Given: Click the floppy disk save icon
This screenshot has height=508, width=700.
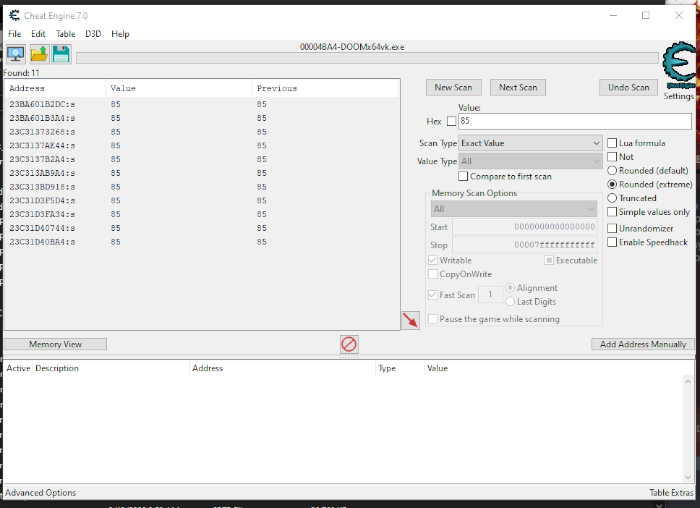Looking at the screenshot, I should click(x=61, y=54).
